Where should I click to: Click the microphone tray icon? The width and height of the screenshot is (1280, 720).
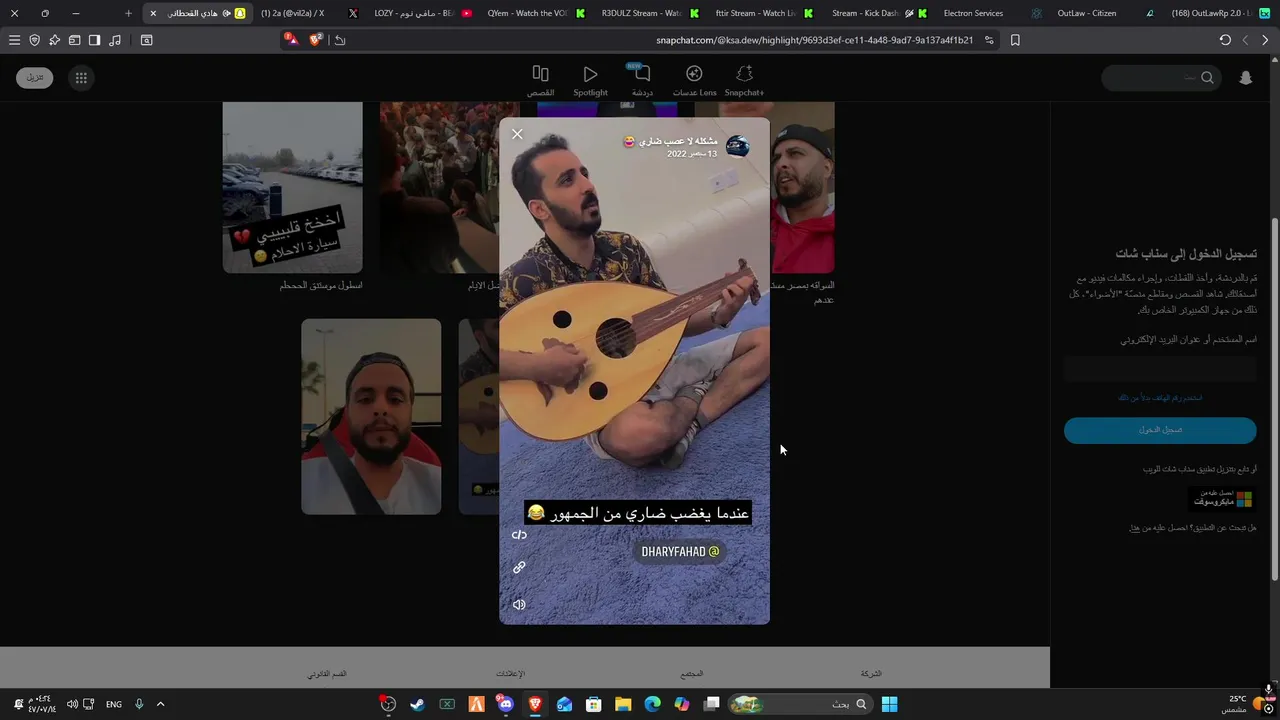(x=139, y=704)
